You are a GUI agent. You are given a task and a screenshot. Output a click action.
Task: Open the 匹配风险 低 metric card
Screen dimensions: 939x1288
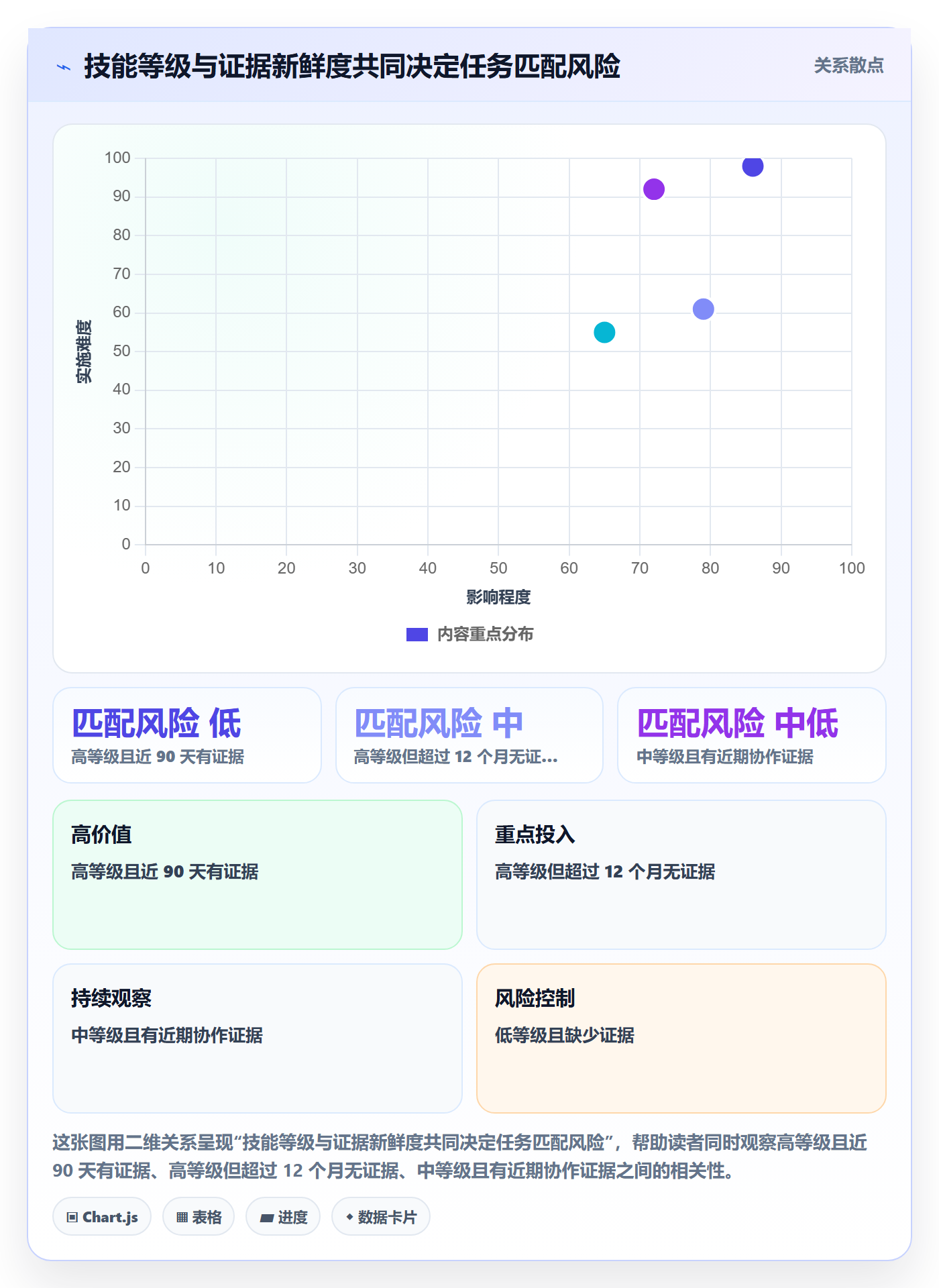[187, 735]
